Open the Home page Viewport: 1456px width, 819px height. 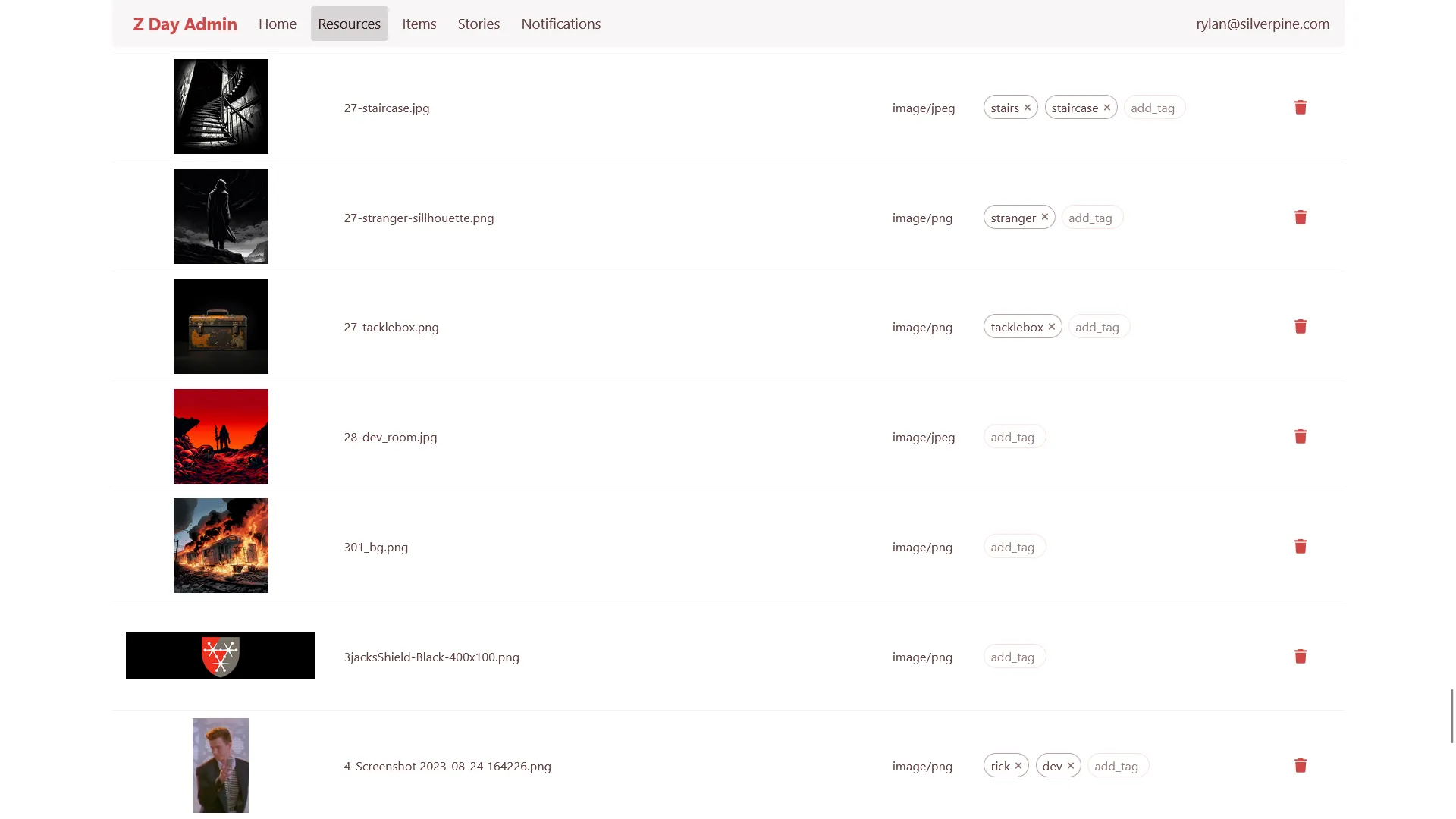pyautogui.click(x=278, y=24)
